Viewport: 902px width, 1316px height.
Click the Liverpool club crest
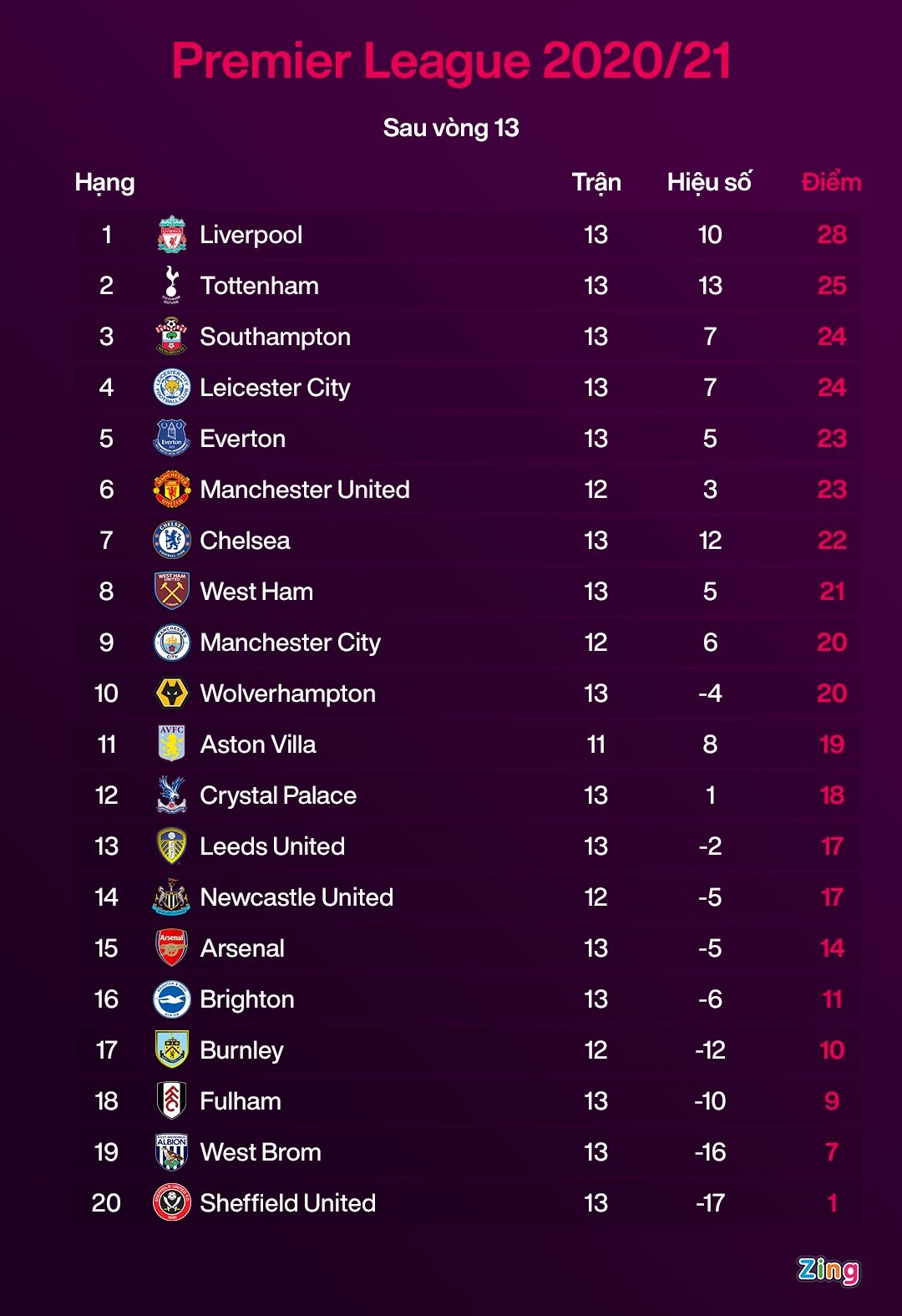click(172, 235)
